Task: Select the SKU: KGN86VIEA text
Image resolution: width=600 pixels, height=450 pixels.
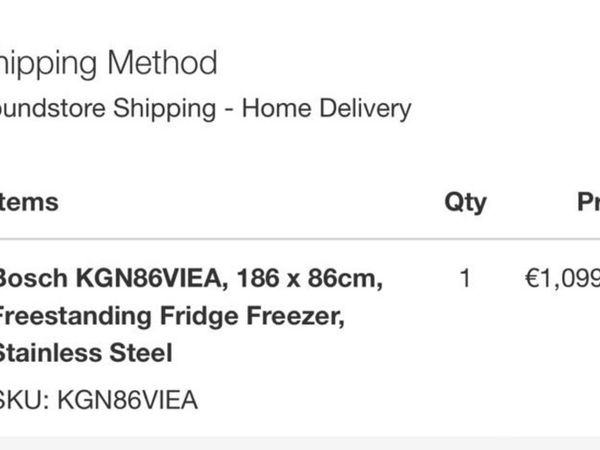Action: pyautogui.click(x=99, y=400)
